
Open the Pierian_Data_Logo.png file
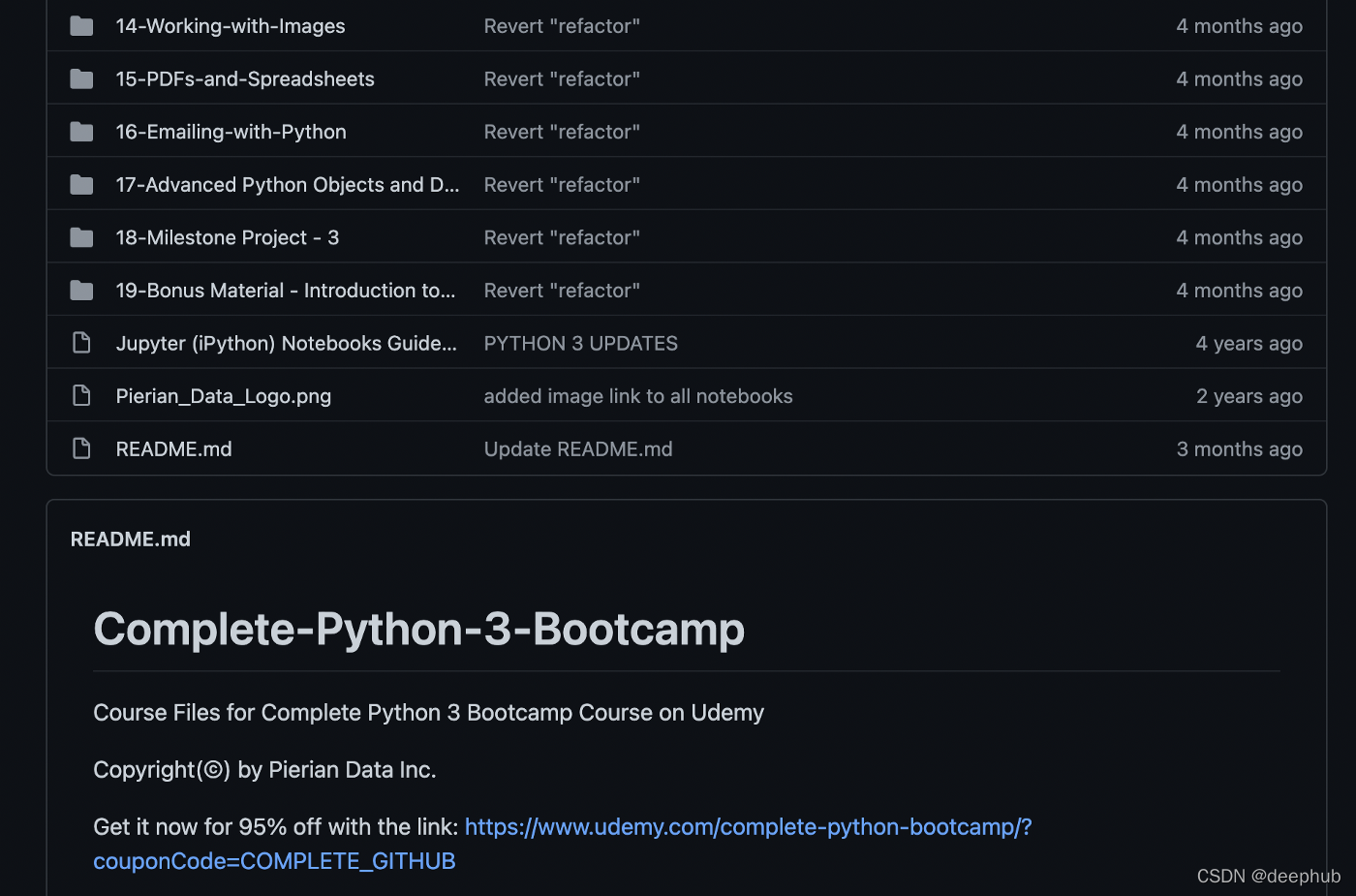tap(224, 396)
